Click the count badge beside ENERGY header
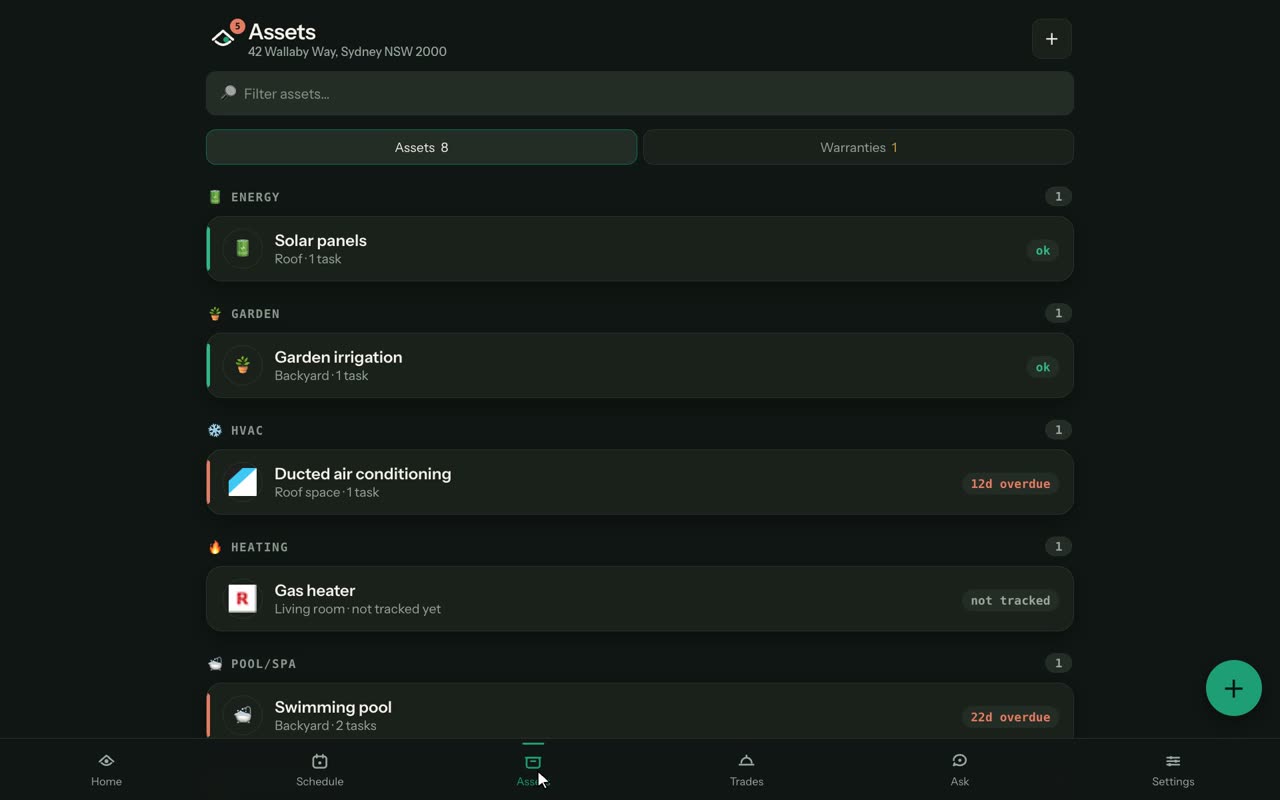Viewport: 1280px width, 800px height. 1058,196
